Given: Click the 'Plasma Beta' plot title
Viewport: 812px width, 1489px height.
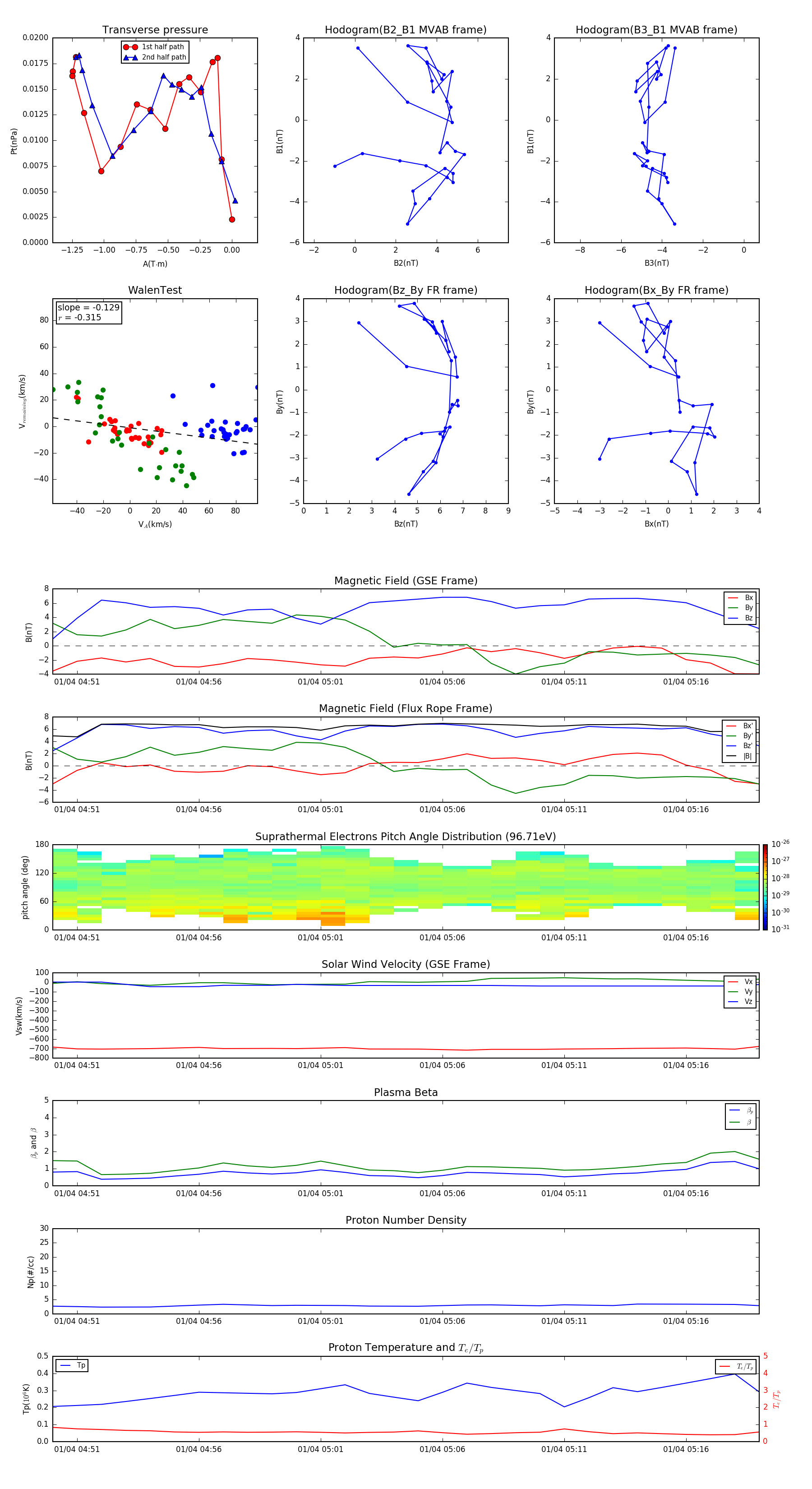Looking at the screenshot, I should tap(406, 1093).
